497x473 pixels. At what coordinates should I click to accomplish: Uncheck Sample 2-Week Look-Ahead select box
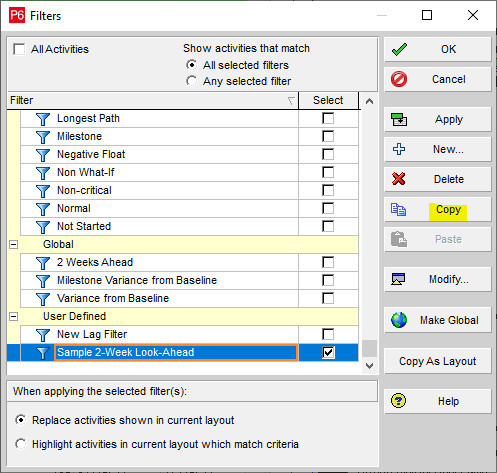tap(328, 352)
